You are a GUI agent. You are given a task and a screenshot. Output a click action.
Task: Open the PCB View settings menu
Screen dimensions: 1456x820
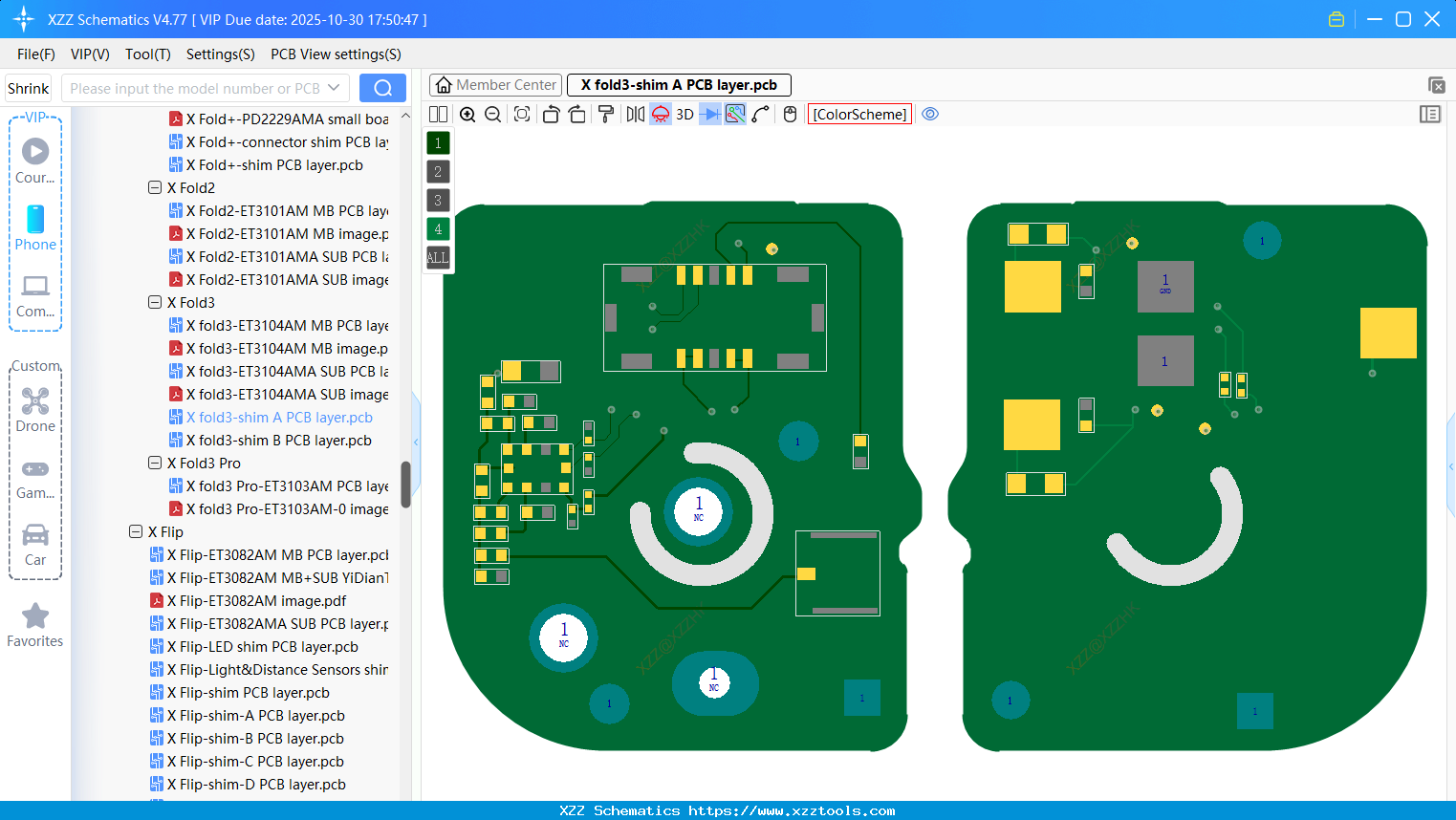(x=335, y=54)
